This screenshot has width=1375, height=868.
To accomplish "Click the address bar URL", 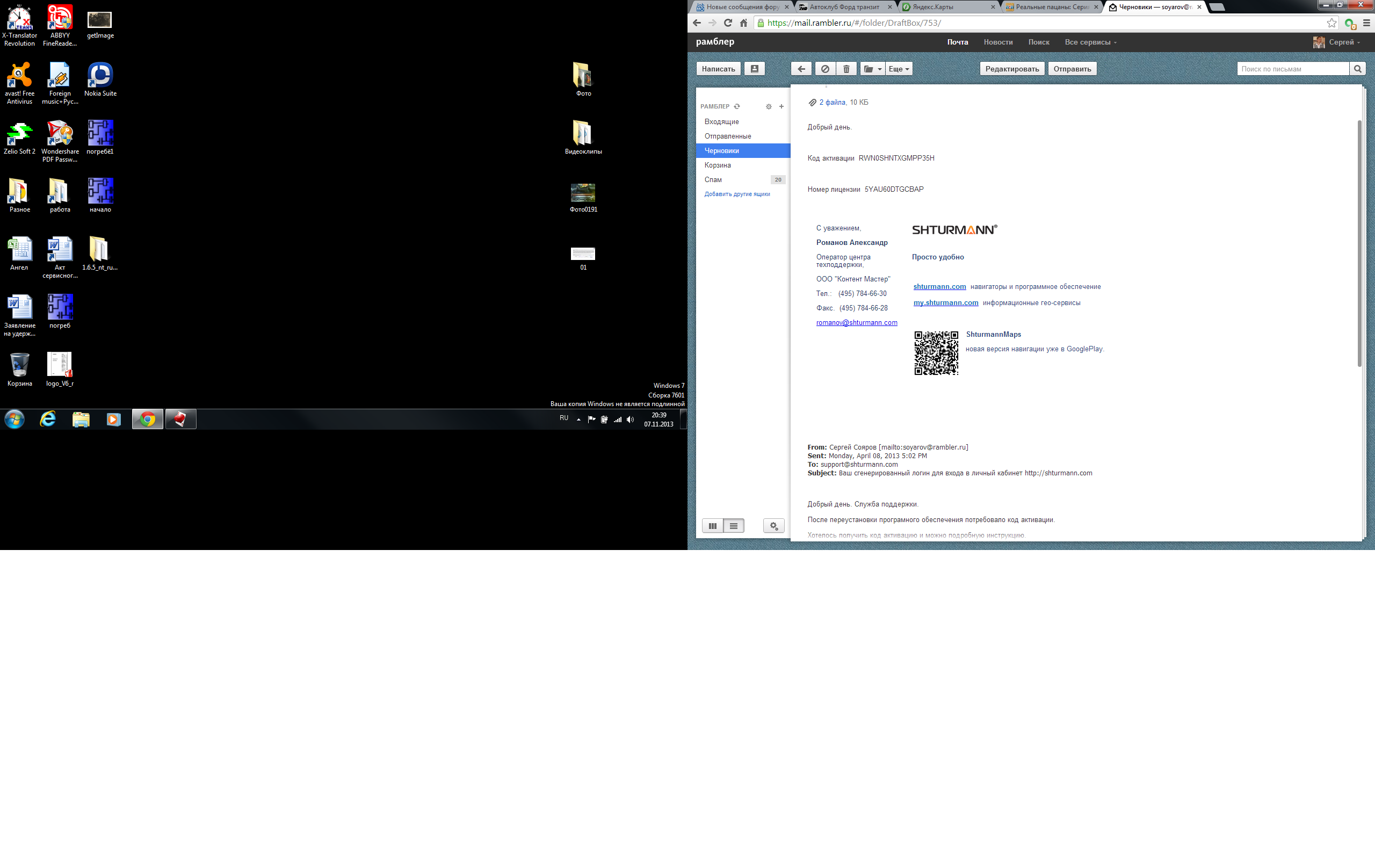I will 853,23.
